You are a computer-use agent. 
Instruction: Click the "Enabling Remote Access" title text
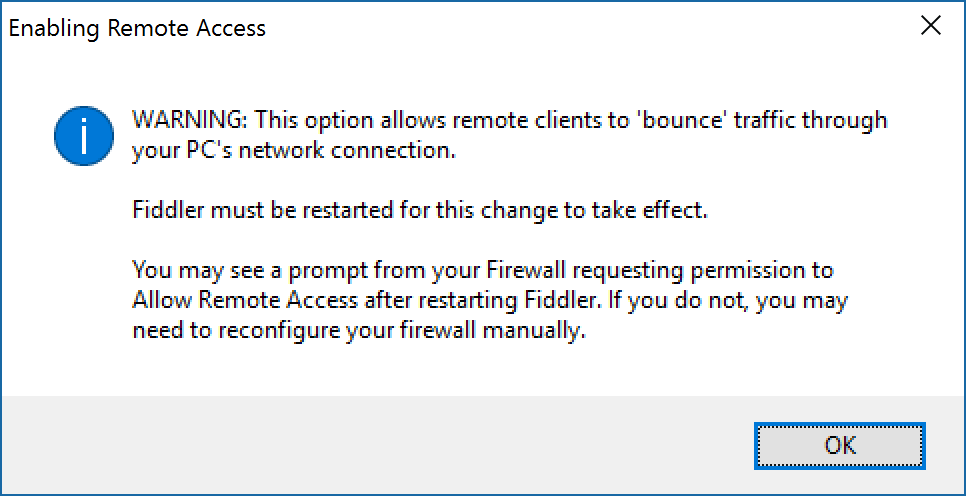pyautogui.click(x=137, y=28)
